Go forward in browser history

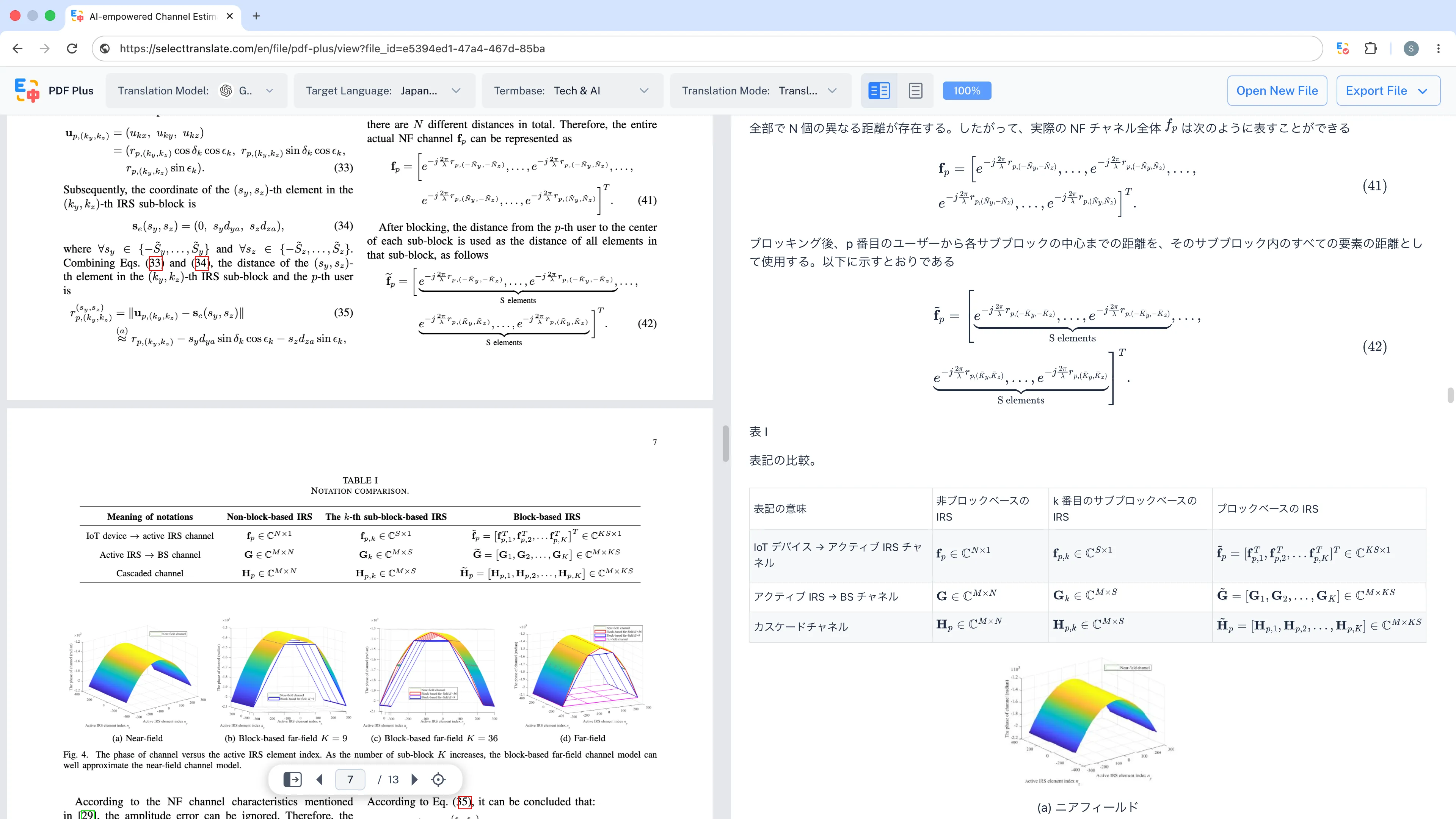pos(45,49)
